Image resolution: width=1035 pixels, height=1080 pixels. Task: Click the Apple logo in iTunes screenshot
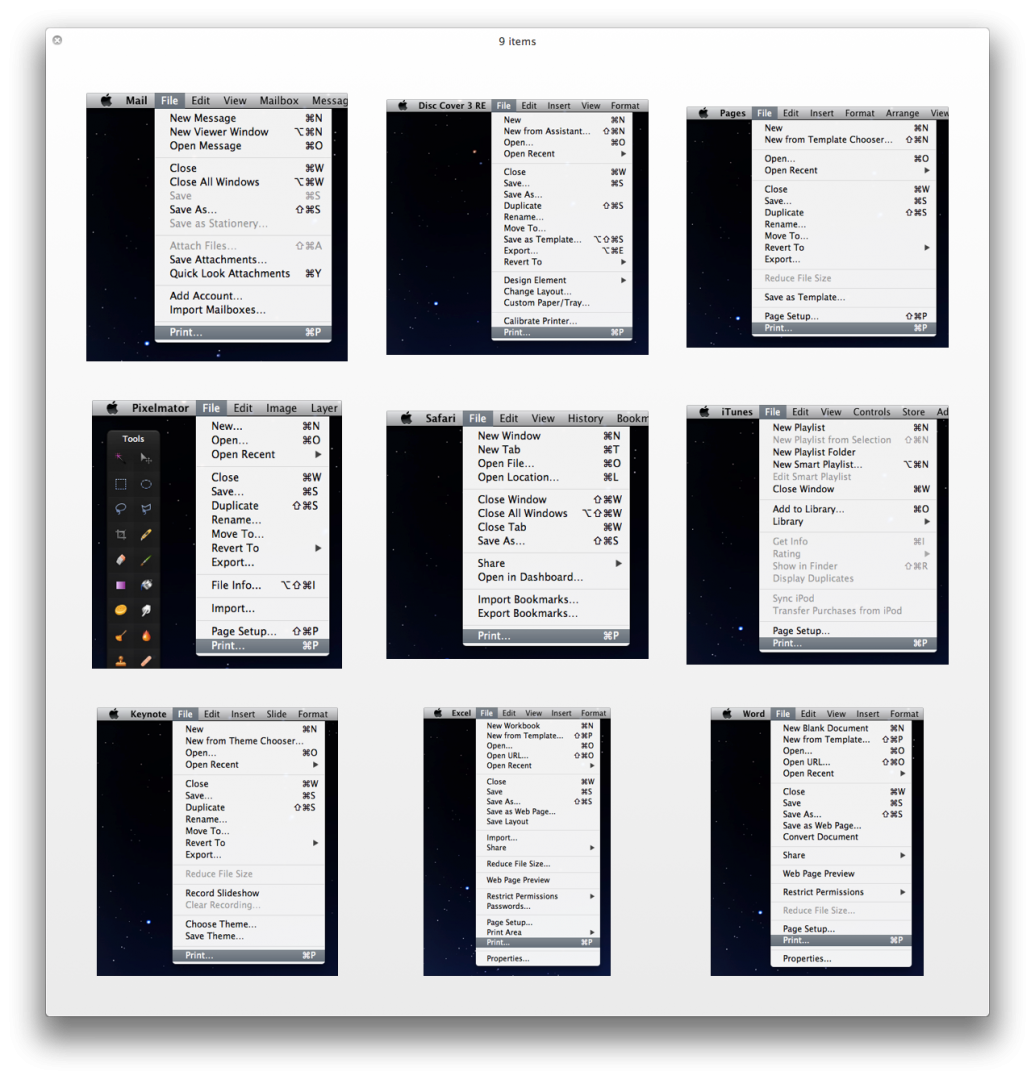704,412
